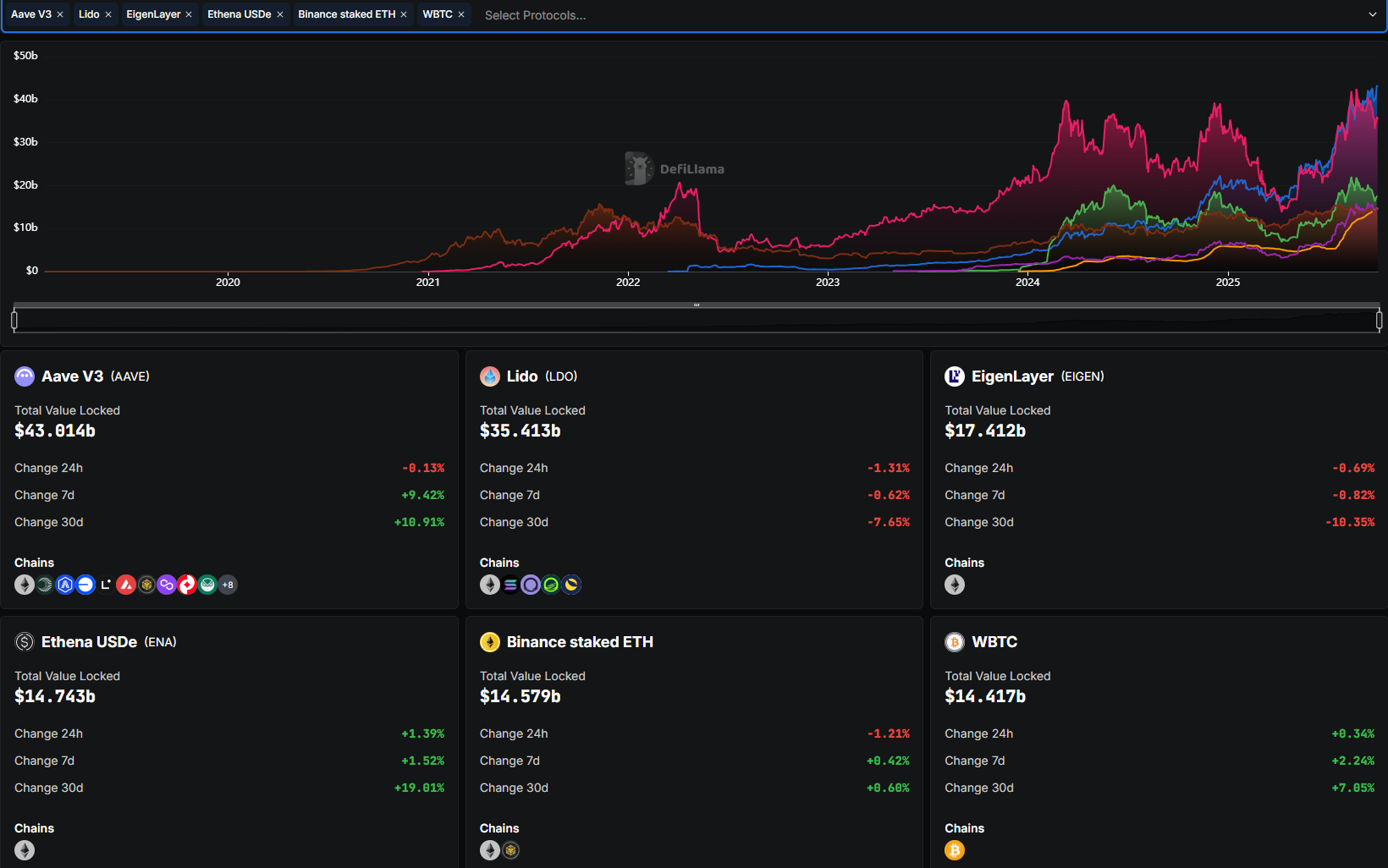The height and width of the screenshot is (868, 1388).
Task: Expand the protocol selector dropdown arrow
Action: [1372, 14]
